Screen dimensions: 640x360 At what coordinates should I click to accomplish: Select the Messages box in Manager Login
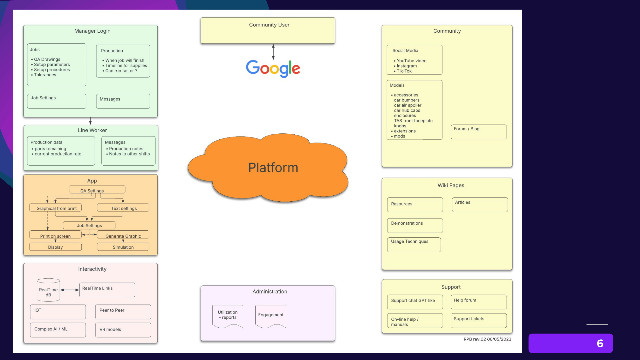[123, 101]
